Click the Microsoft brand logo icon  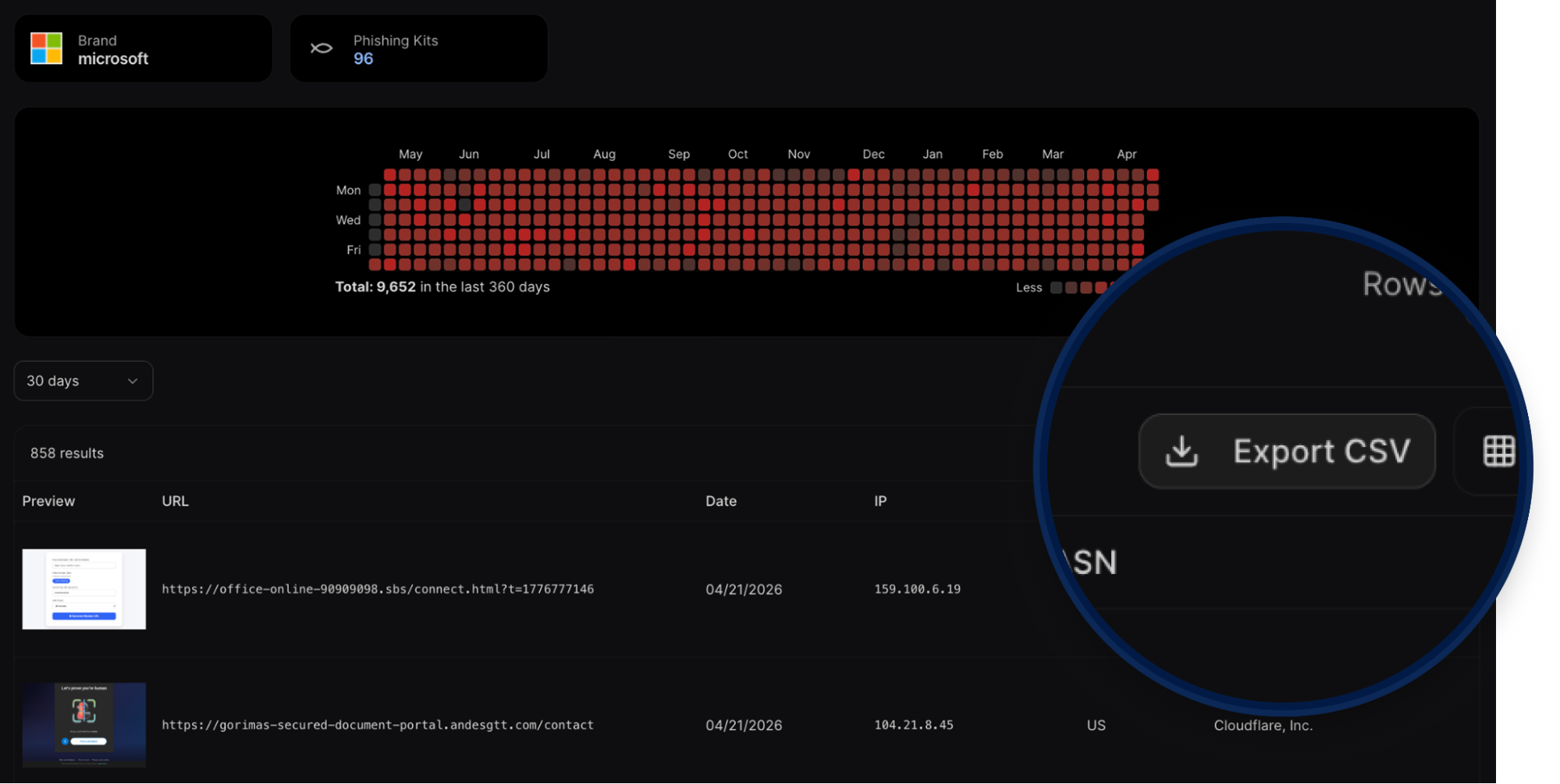point(46,48)
